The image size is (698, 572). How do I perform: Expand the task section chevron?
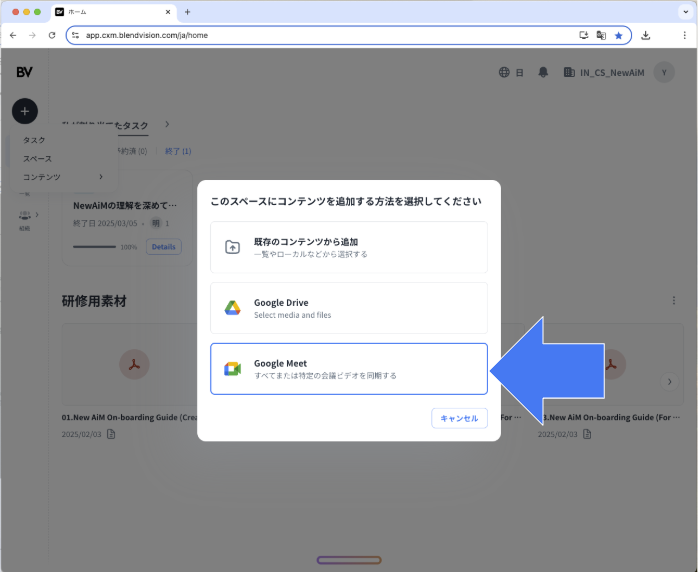point(167,124)
